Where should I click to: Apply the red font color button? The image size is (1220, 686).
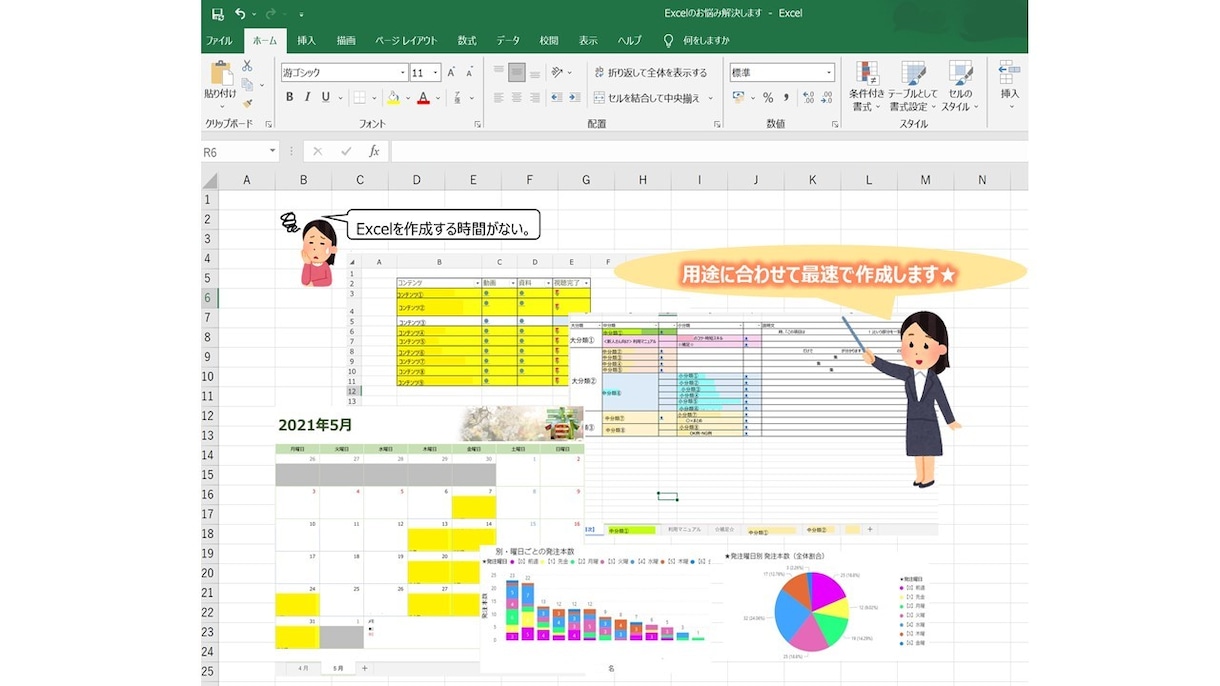point(423,98)
